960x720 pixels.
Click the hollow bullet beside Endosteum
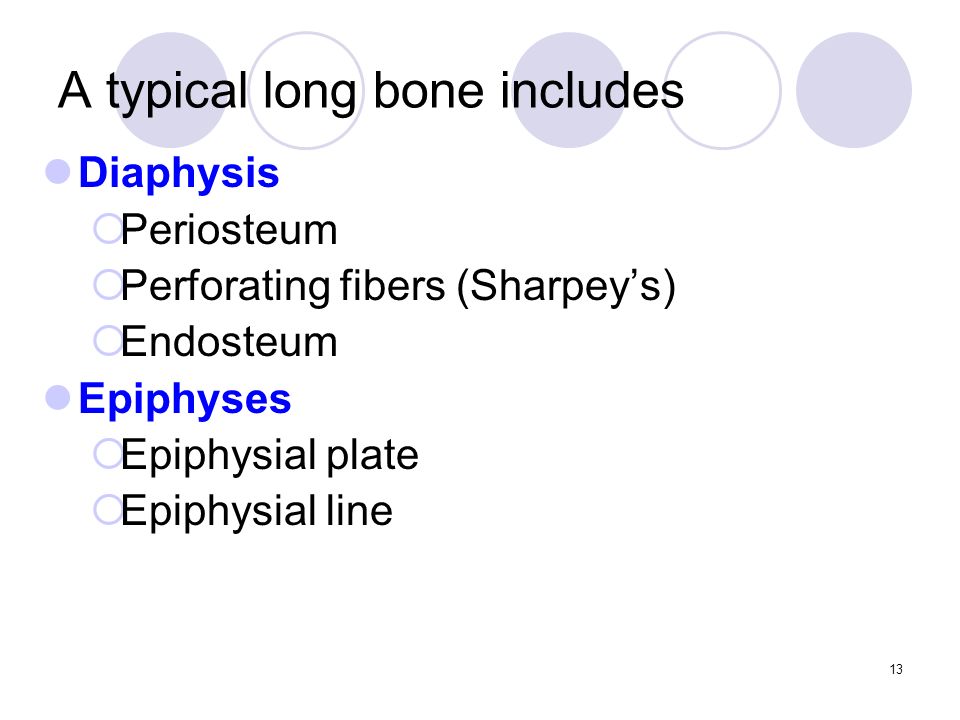pos(108,341)
